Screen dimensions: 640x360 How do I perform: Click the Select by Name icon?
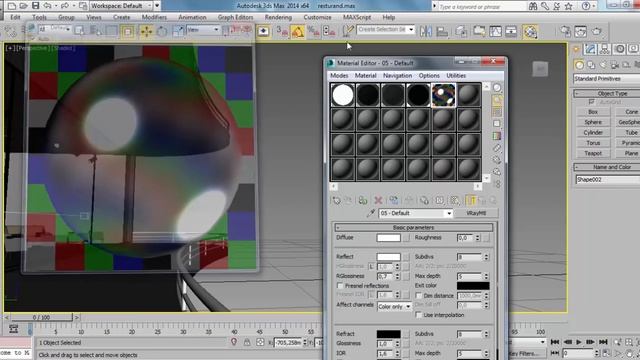tap(95, 31)
